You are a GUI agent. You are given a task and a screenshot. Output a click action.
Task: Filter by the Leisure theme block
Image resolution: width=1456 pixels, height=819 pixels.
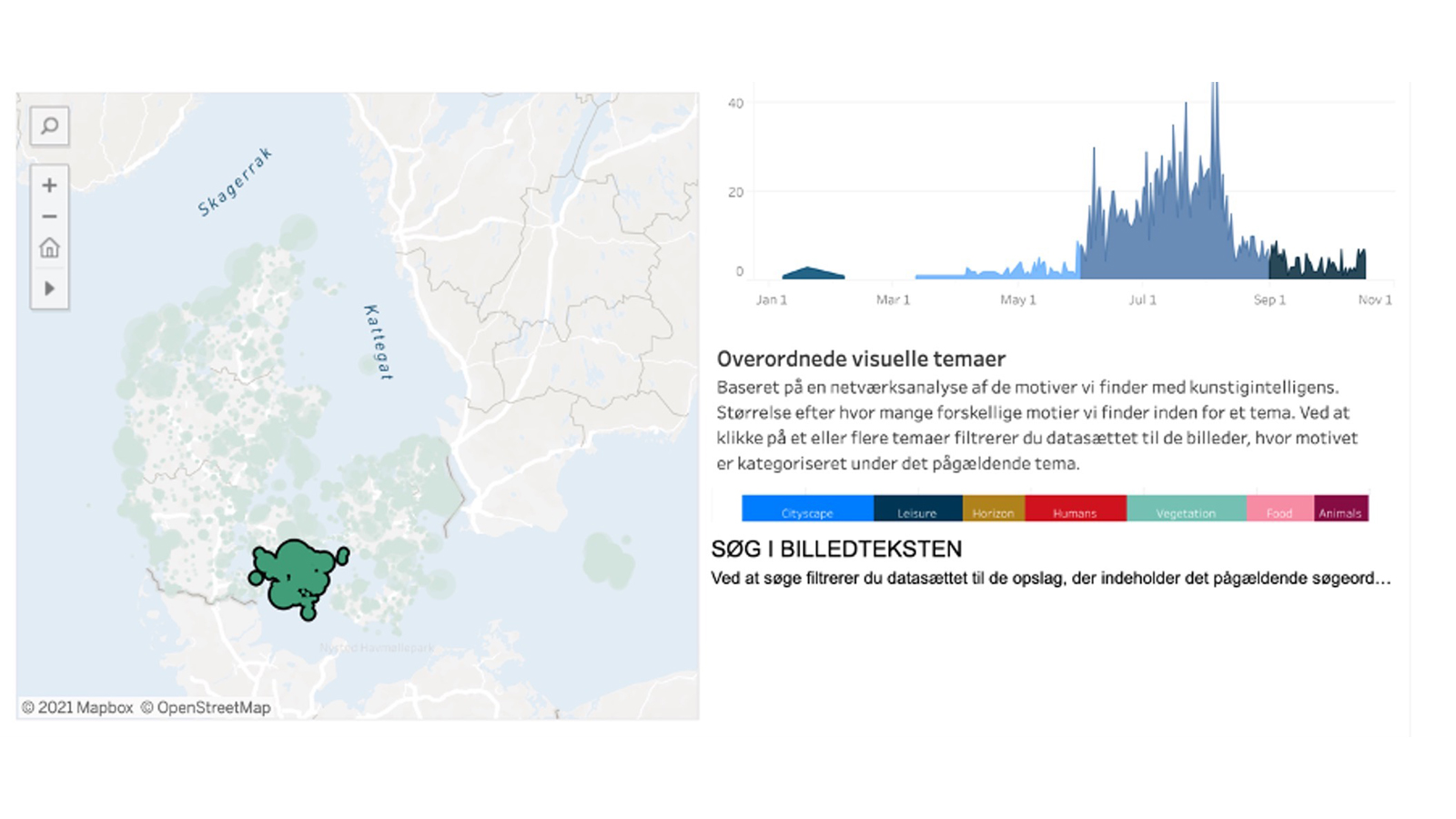(x=917, y=509)
